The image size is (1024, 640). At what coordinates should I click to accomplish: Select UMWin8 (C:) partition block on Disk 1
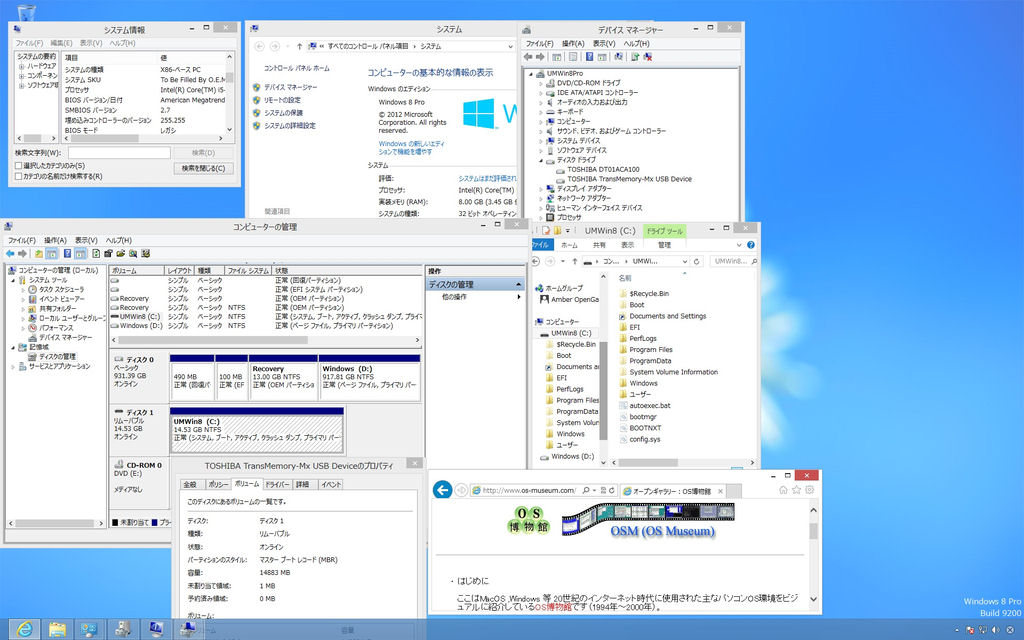[x=257, y=431]
